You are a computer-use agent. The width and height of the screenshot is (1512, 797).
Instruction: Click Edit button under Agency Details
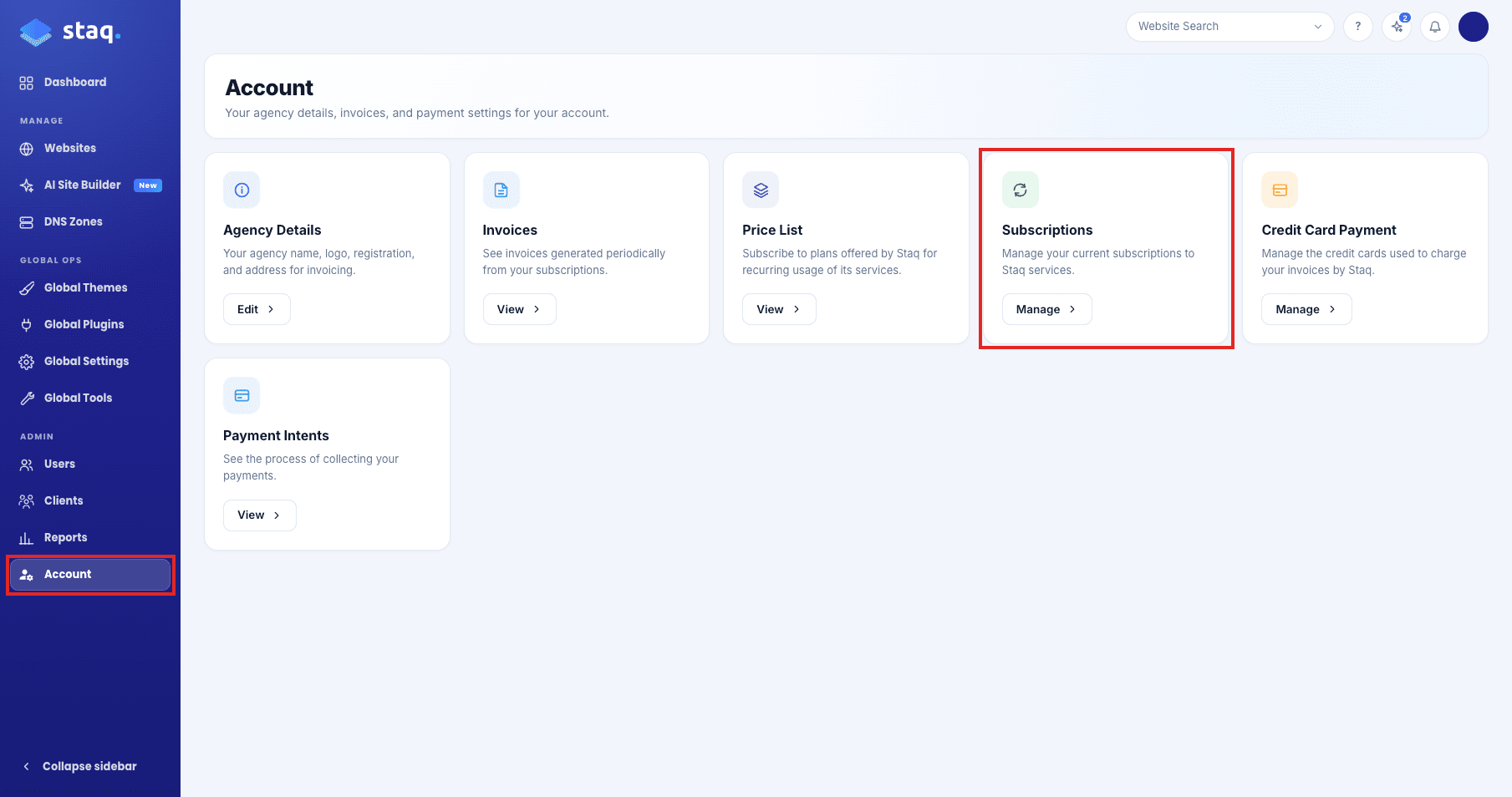tap(257, 309)
